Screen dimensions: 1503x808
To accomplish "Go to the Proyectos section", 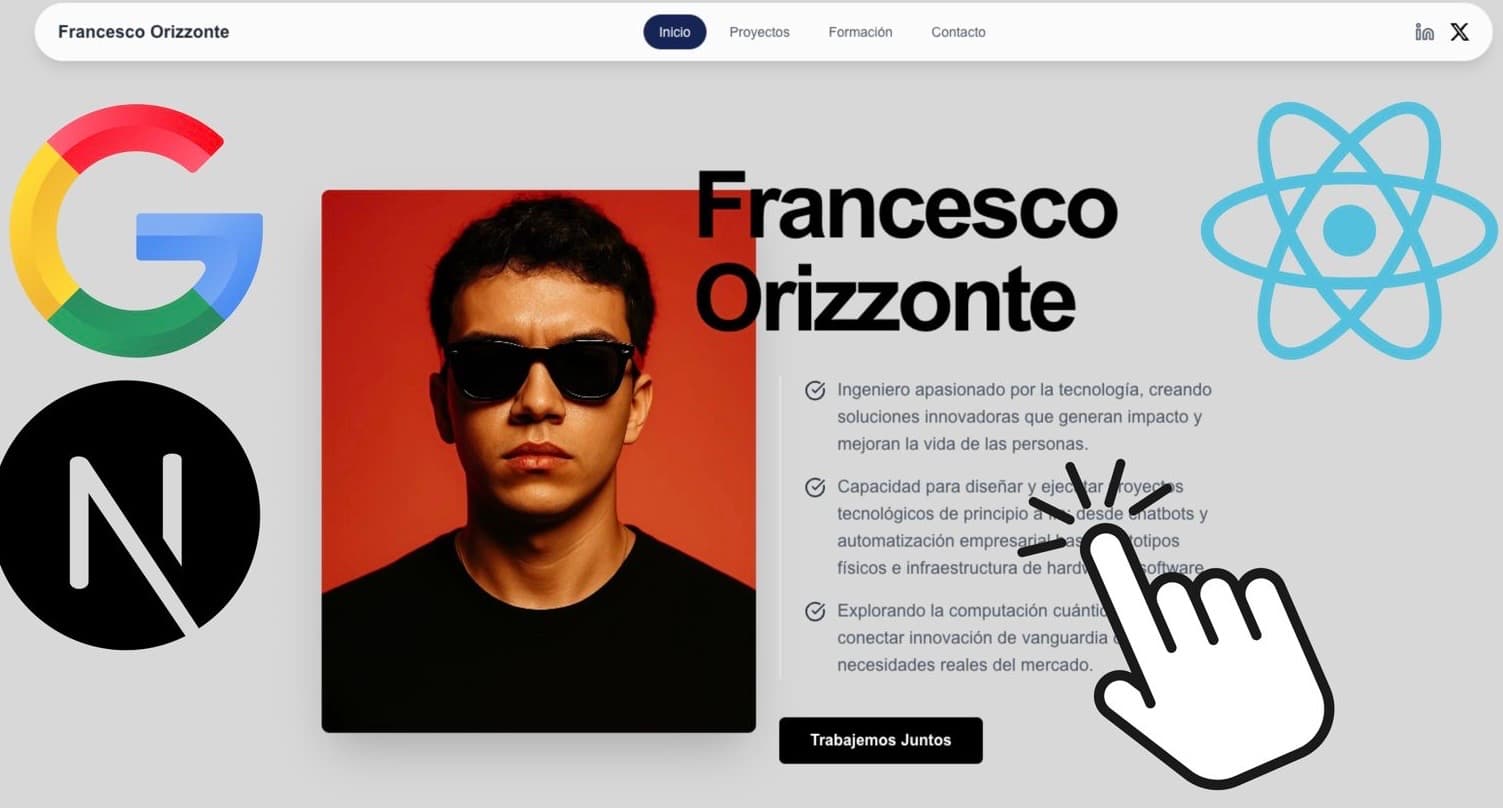I will click(759, 32).
